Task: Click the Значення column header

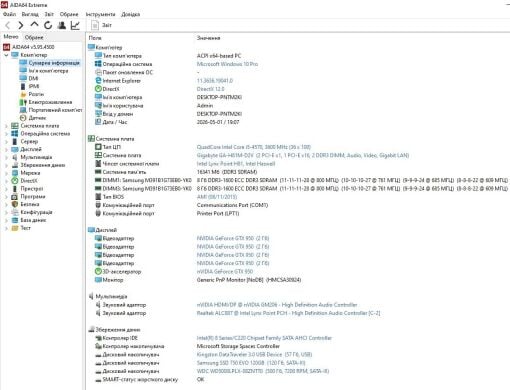Action: tap(208, 38)
